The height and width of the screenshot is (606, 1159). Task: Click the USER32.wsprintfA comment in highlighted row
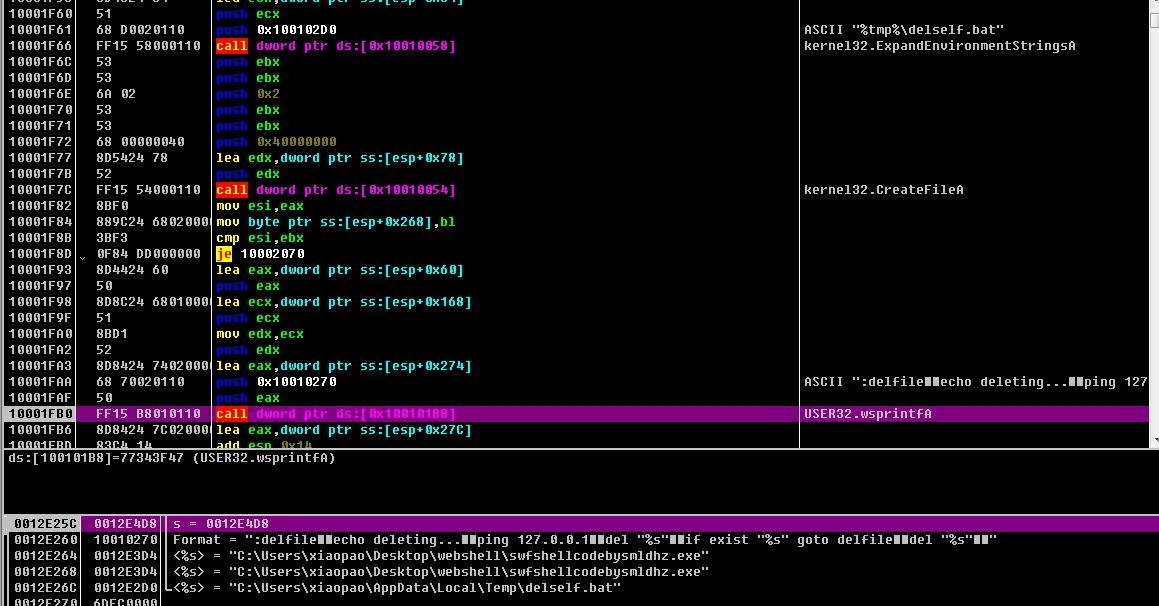(x=867, y=414)
